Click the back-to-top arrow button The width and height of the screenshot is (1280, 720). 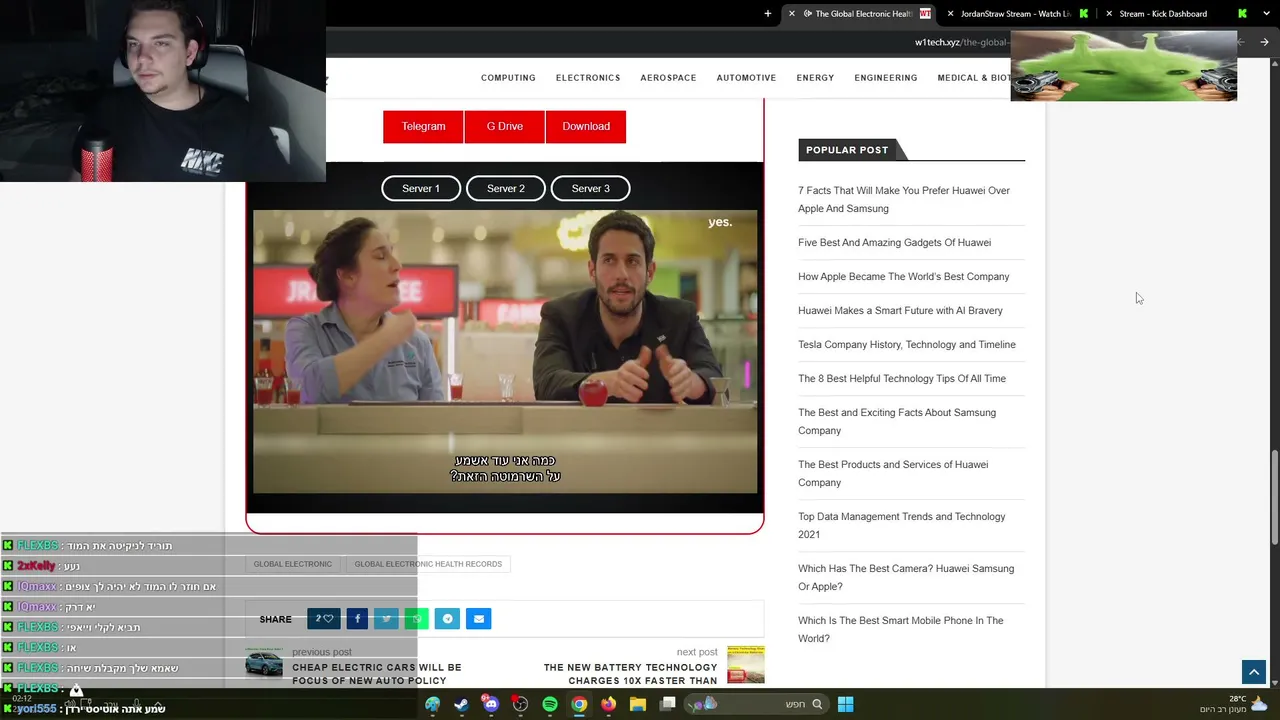click(1254, 673)
